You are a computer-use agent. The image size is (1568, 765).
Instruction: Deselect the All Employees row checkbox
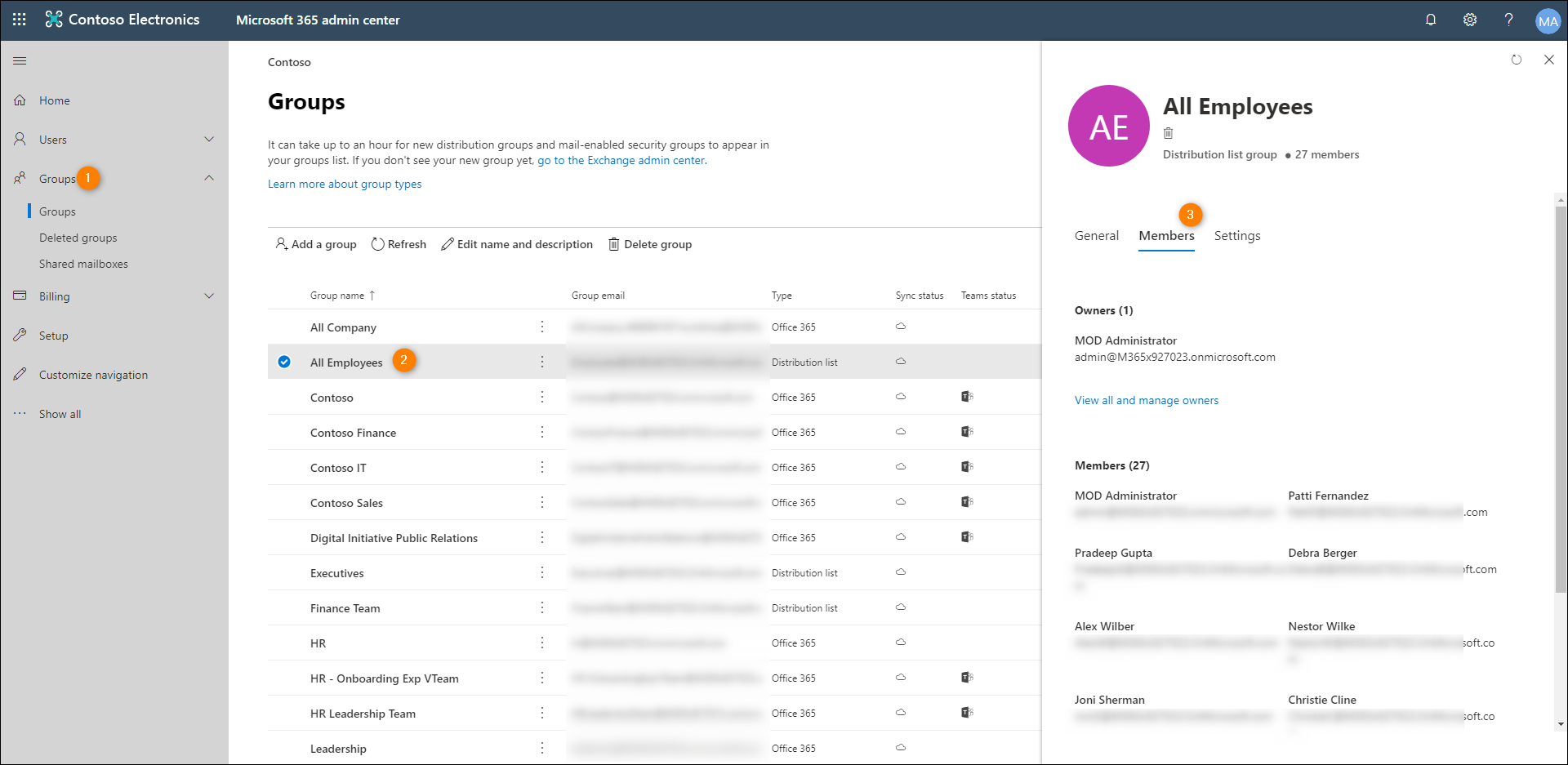[284, 361]
